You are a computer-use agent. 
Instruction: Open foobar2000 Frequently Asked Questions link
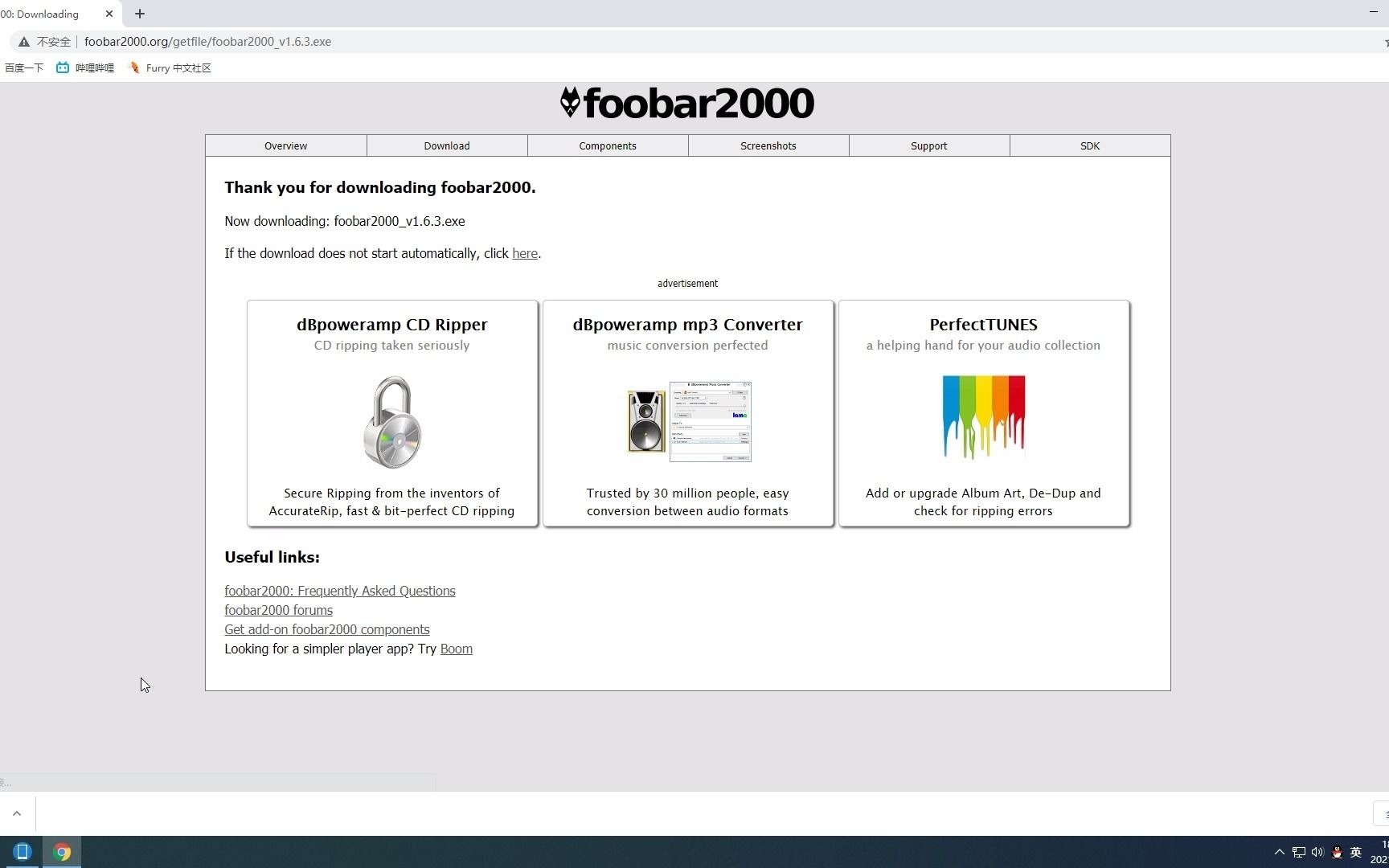340,591
